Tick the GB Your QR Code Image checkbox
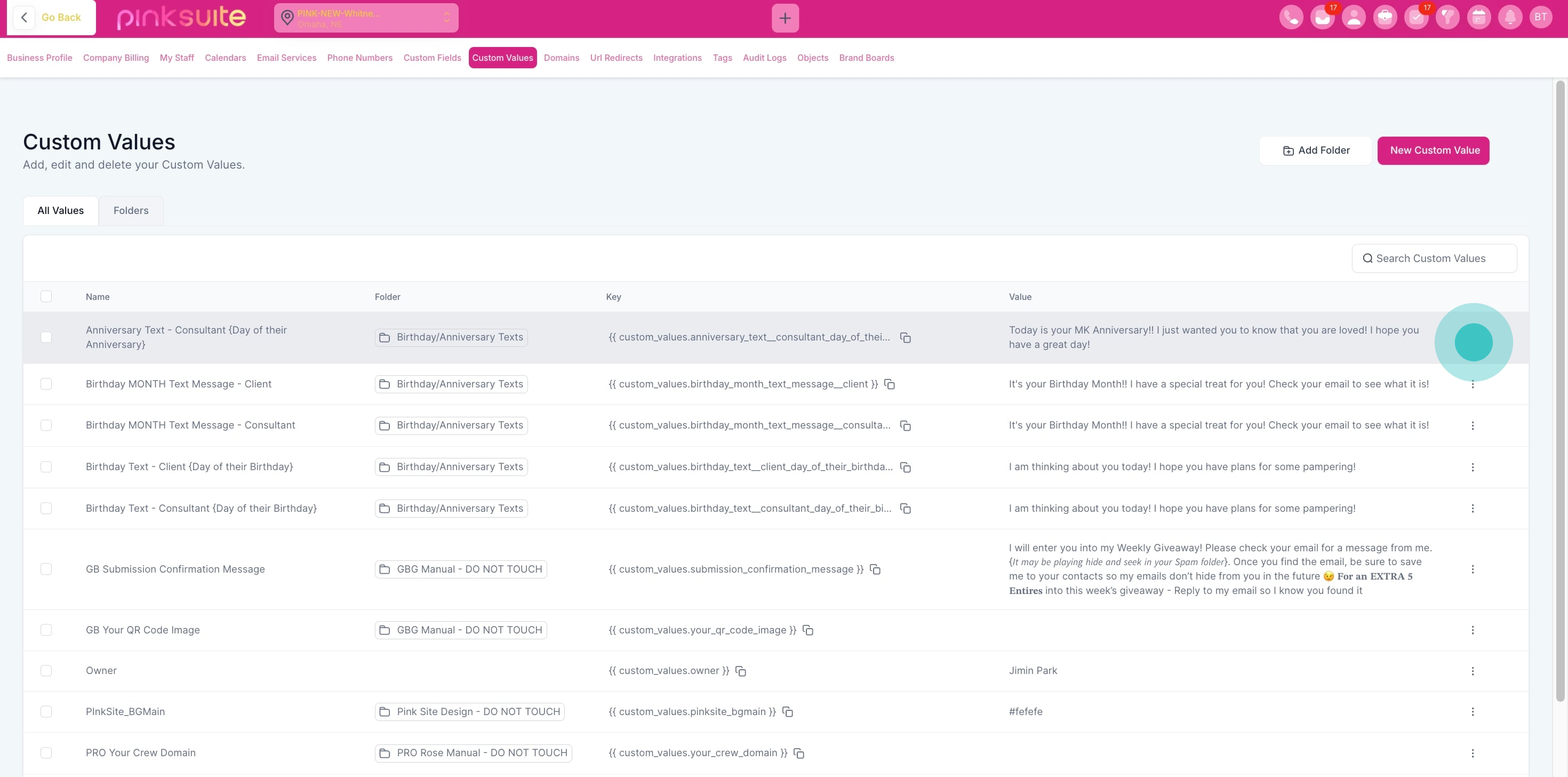 (46, 630)
